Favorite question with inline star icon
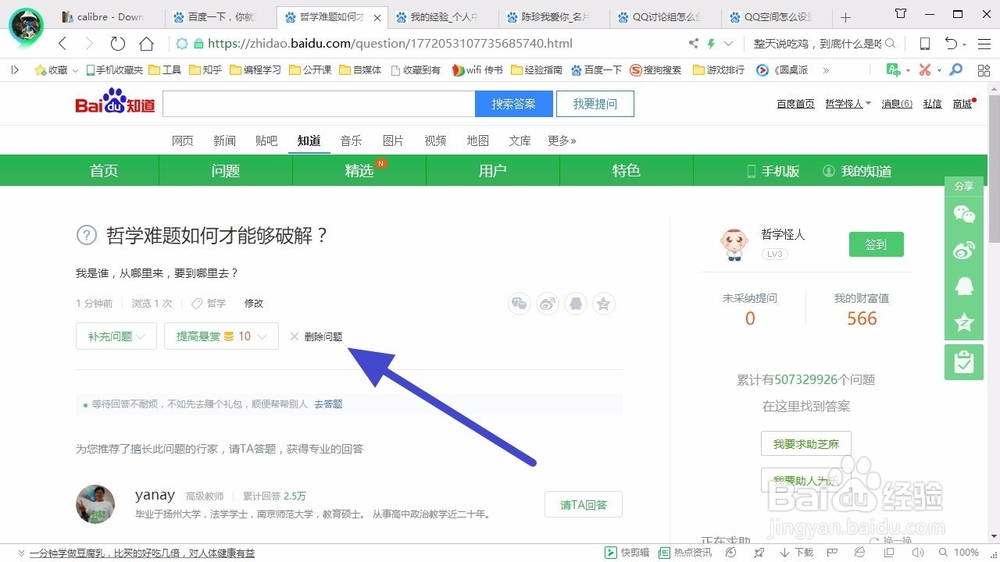This screenshot has height=562, width=1000. click(603, 304)
